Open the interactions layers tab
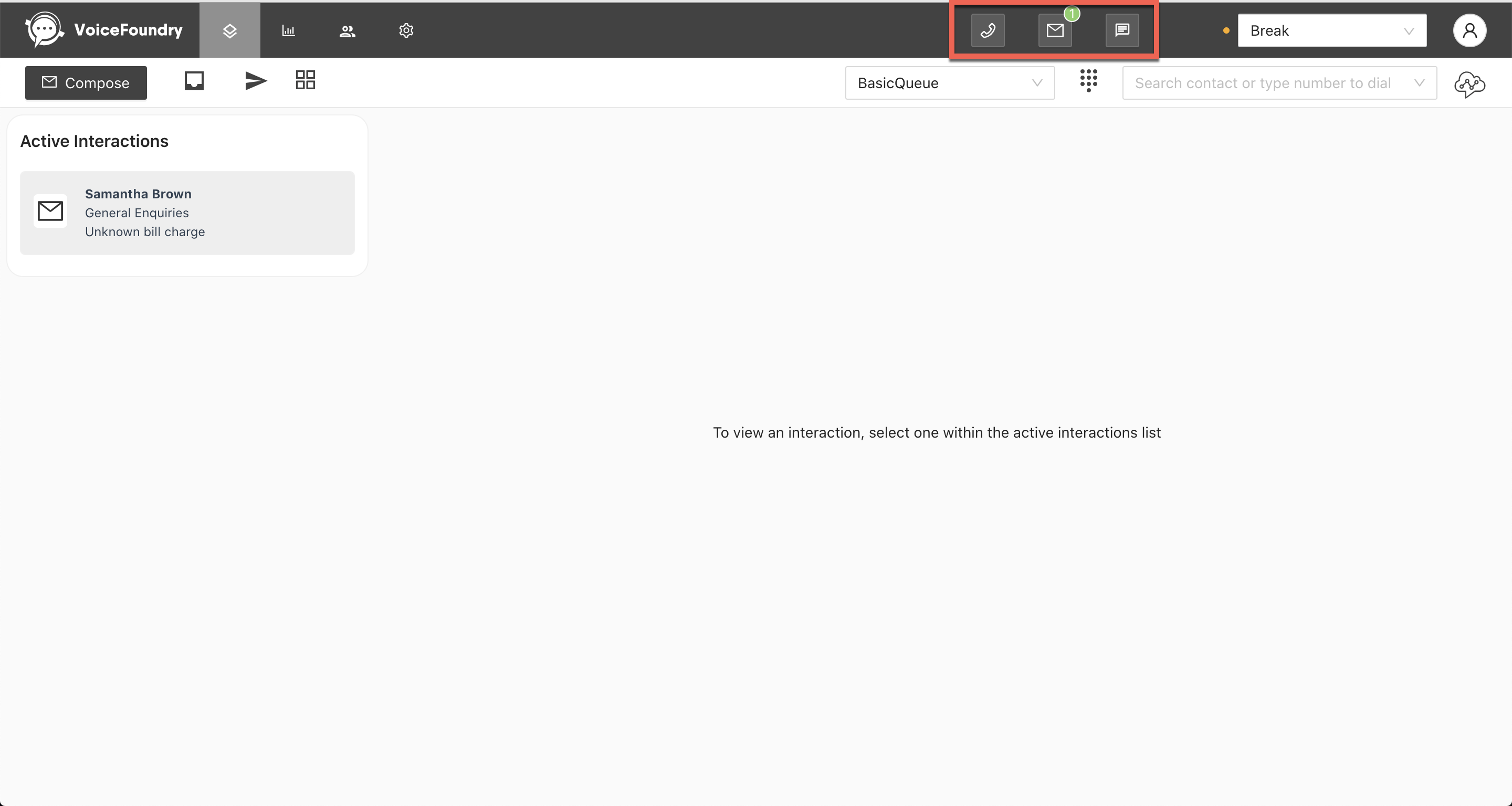The image size is (1512, 806). pyautogui.click(x=229, y=30)
